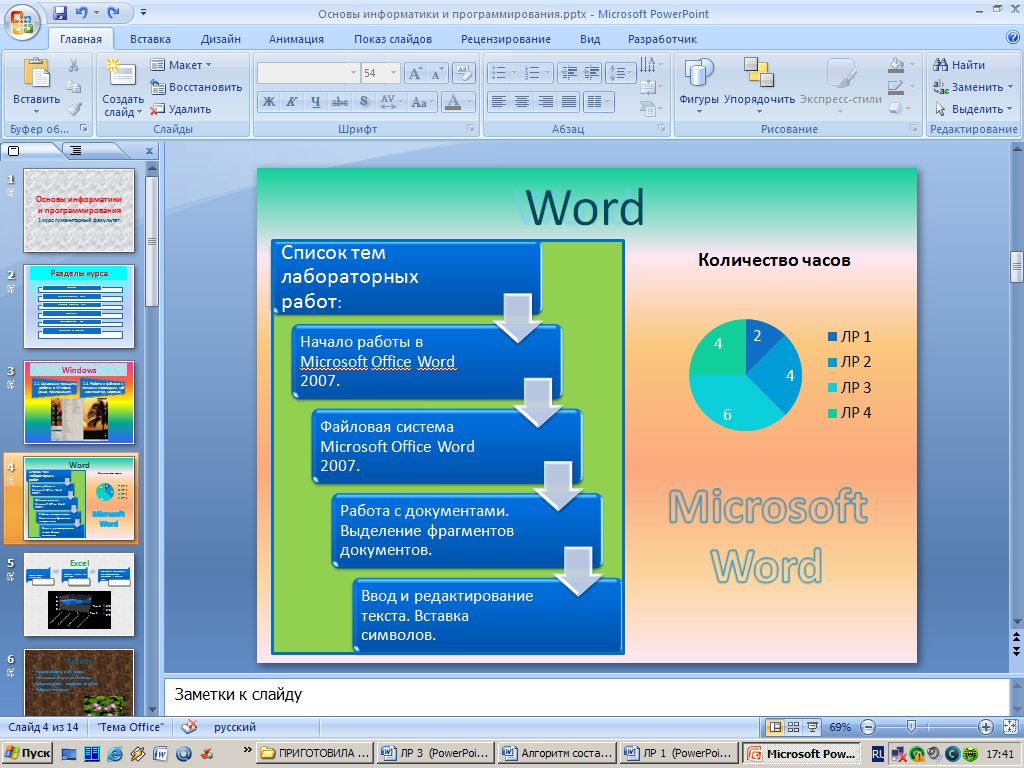Open the font name combo box
Image resolution: width=1024 pixels, height=768 pixels.
[308, 72]
